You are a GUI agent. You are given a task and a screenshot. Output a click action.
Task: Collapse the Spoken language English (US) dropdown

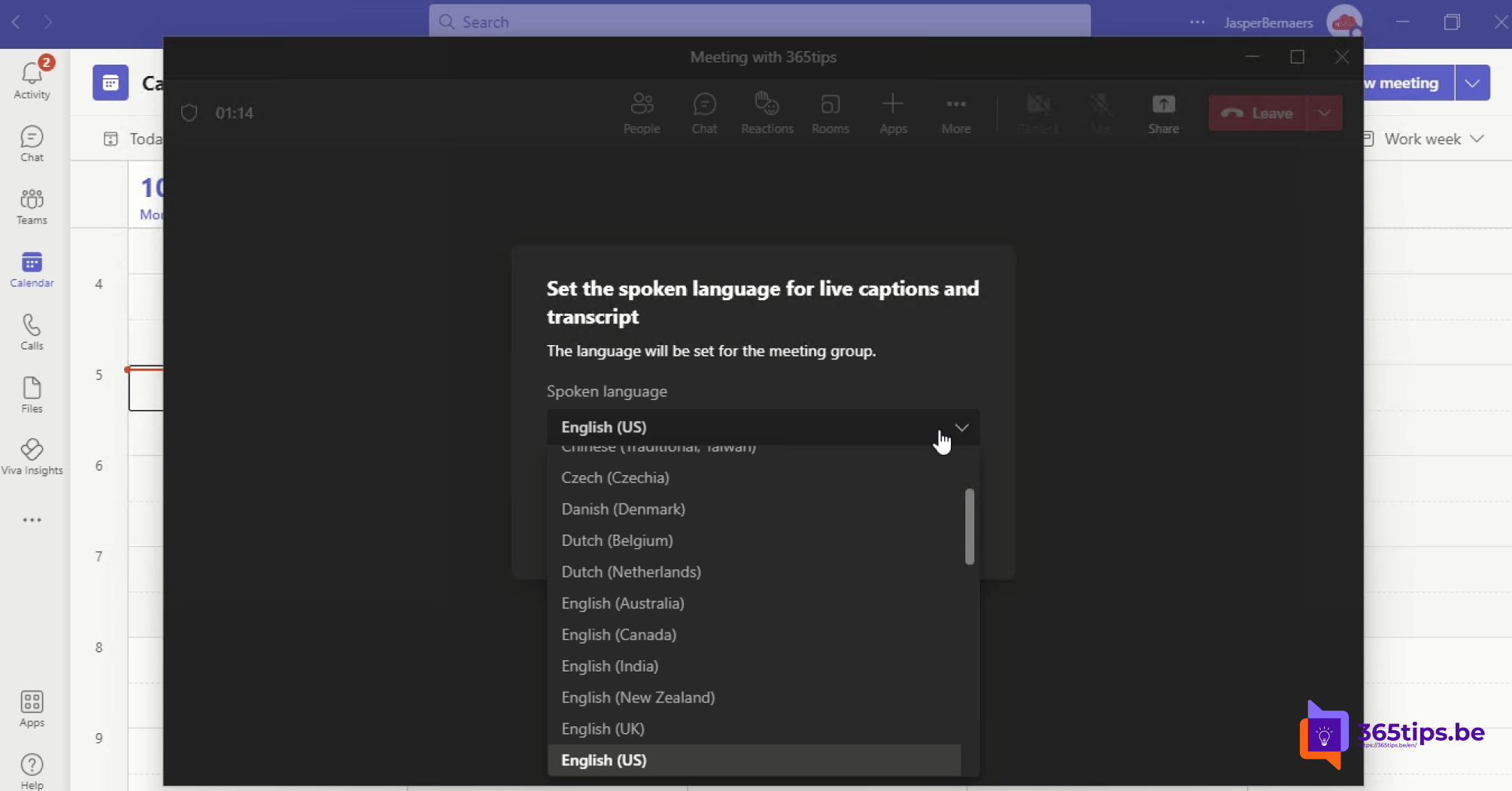point(763,427)
